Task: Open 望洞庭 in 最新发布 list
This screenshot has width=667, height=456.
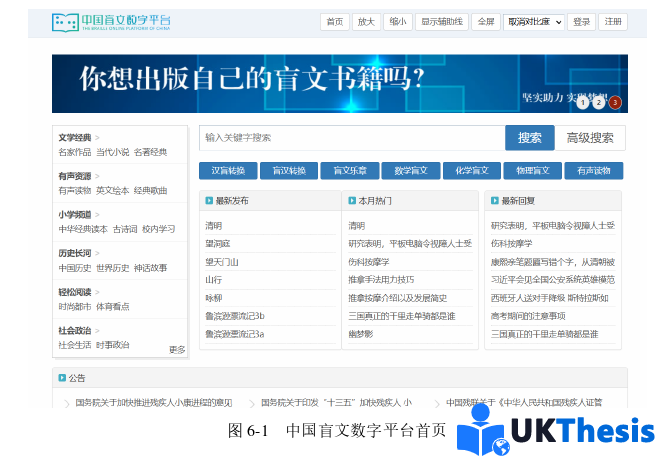Action: 218,244
